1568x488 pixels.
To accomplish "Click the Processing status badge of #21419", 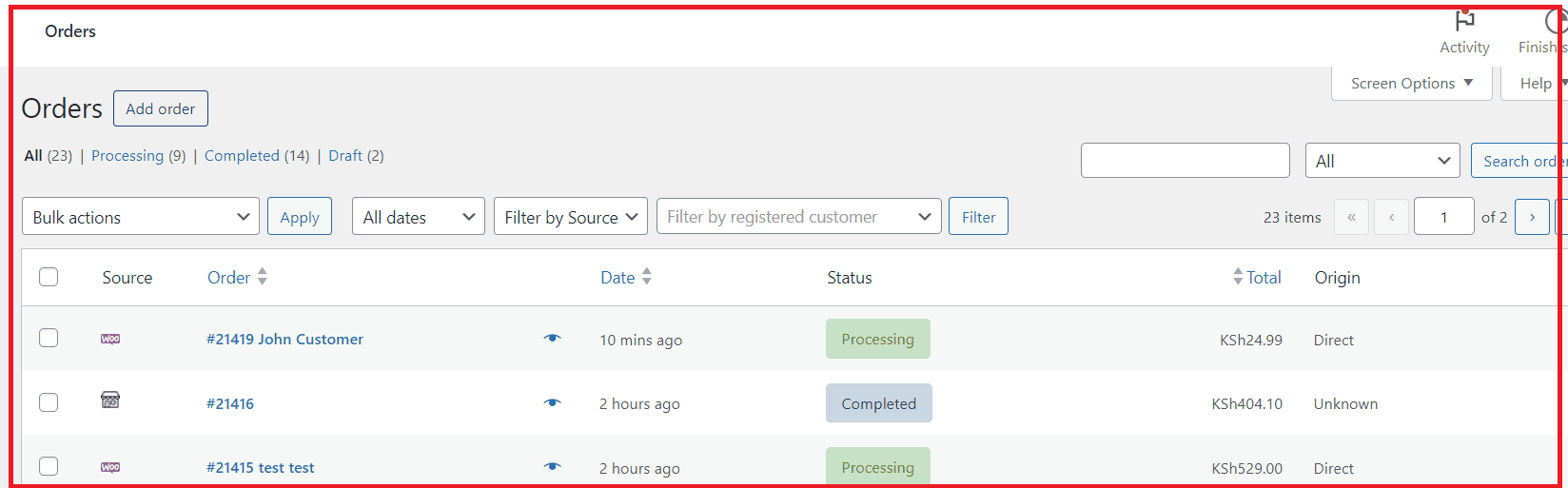I will tap(878, 339).
